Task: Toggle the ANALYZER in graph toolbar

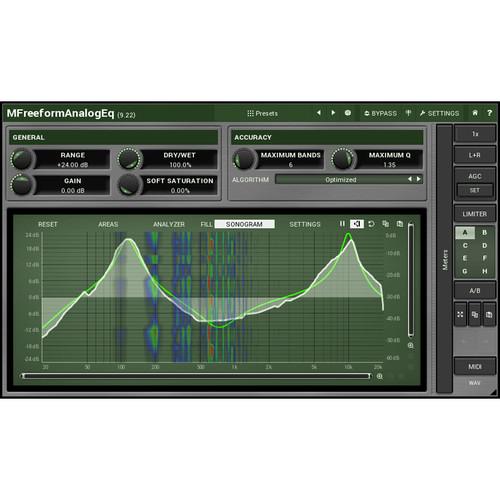Action: pyautogui.click(x=169, y=224)
